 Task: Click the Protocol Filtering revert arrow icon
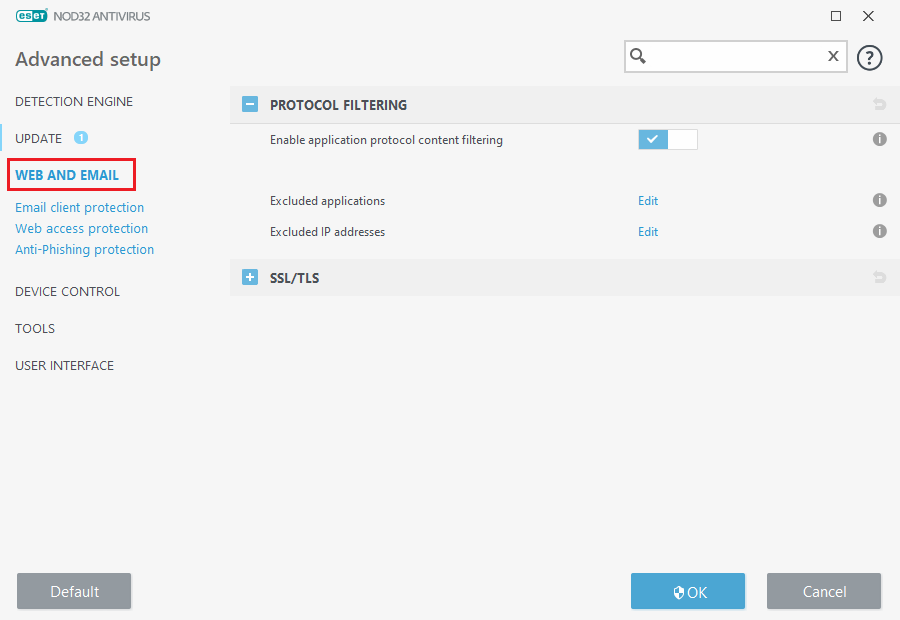coord(879,104)
